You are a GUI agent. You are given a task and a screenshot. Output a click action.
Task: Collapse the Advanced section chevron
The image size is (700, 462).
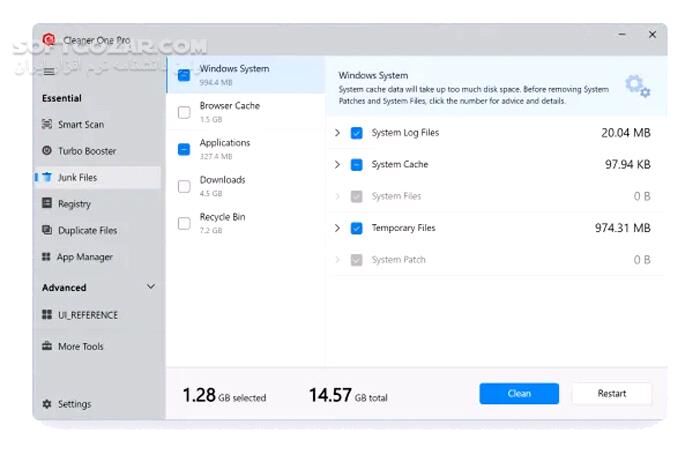(x=151, y=287)
